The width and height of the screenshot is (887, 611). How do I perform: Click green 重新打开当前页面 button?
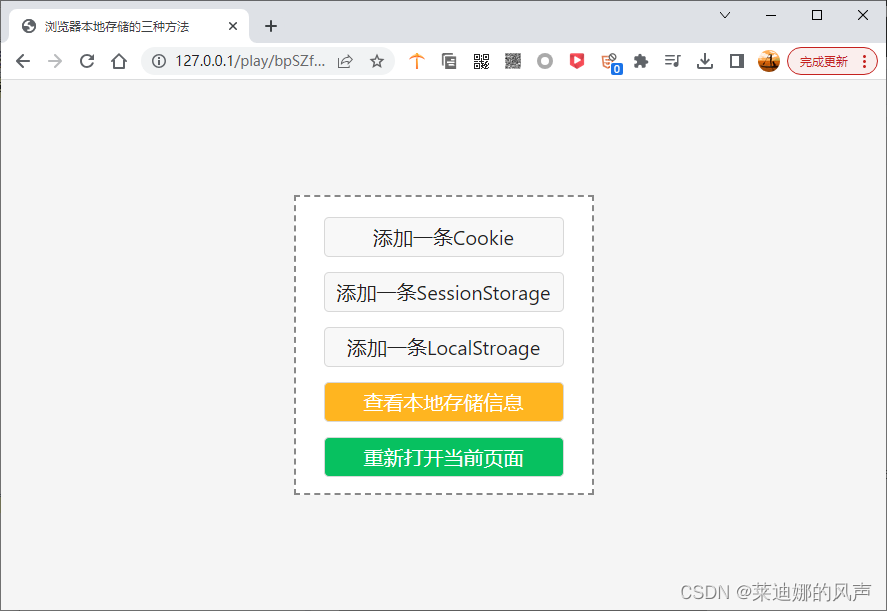(444, 457)
